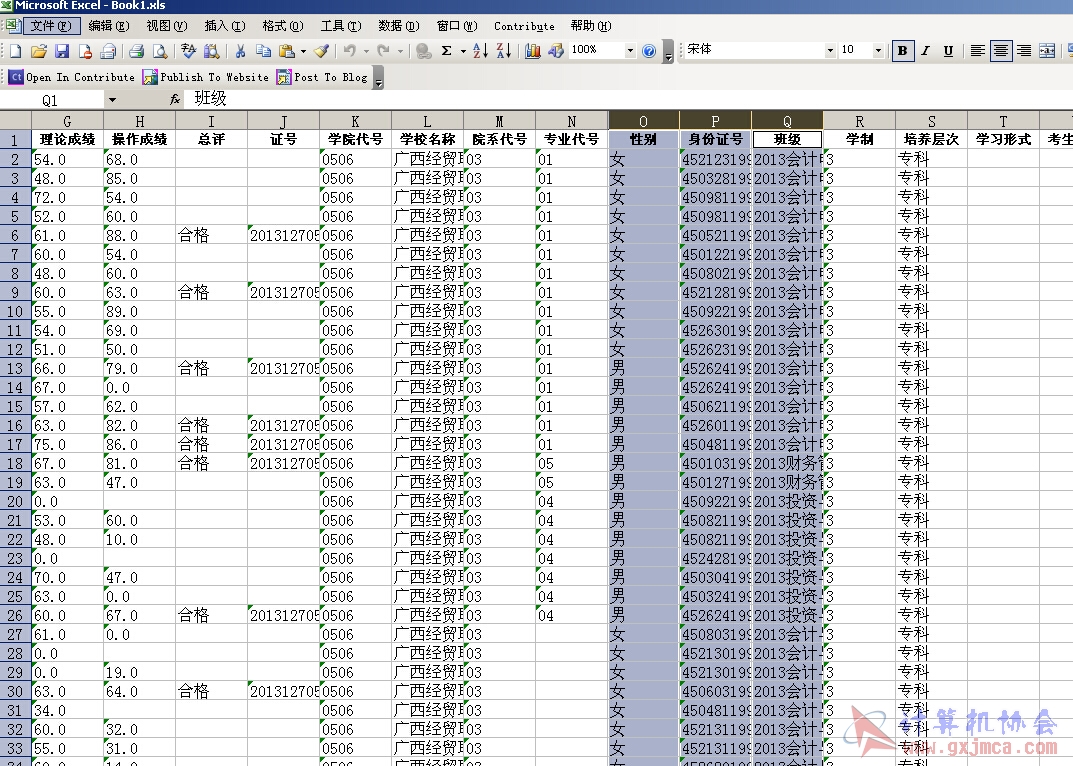Sort descending Z to A
Viewport: 1073px width, 766px height.
(x=504, y=51)
